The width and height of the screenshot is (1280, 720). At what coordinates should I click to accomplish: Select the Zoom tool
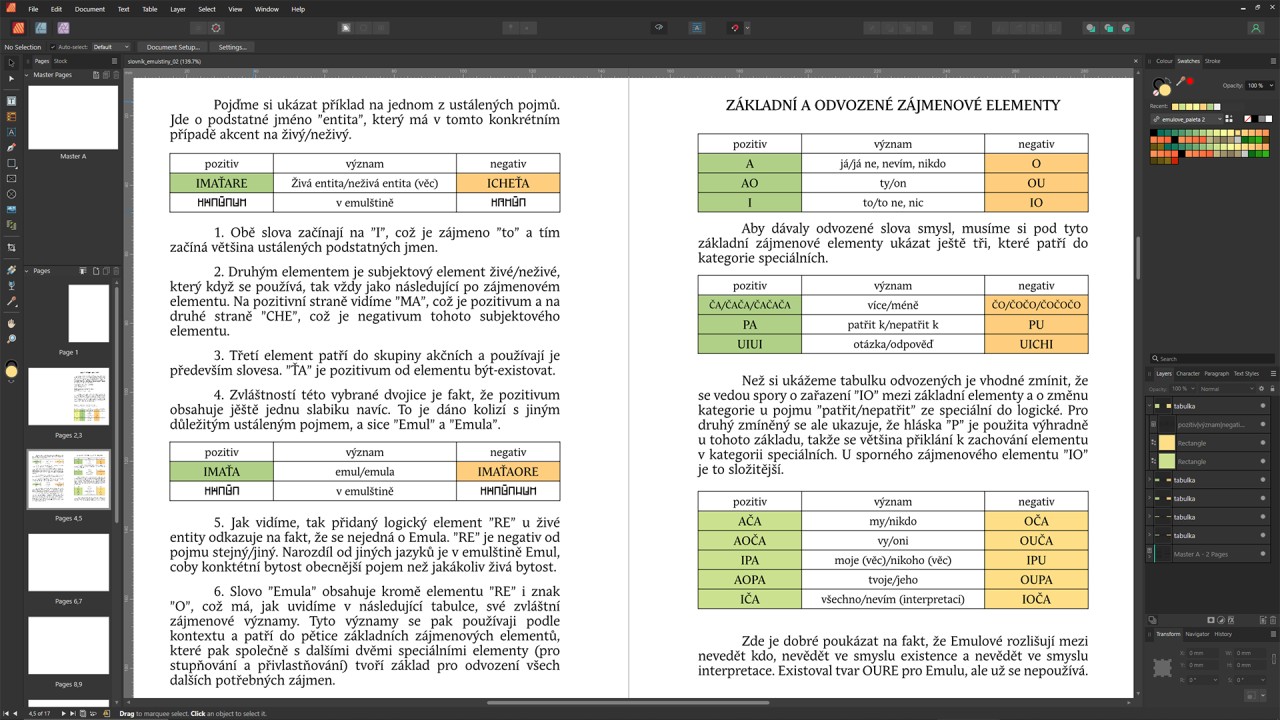[11, 340]
